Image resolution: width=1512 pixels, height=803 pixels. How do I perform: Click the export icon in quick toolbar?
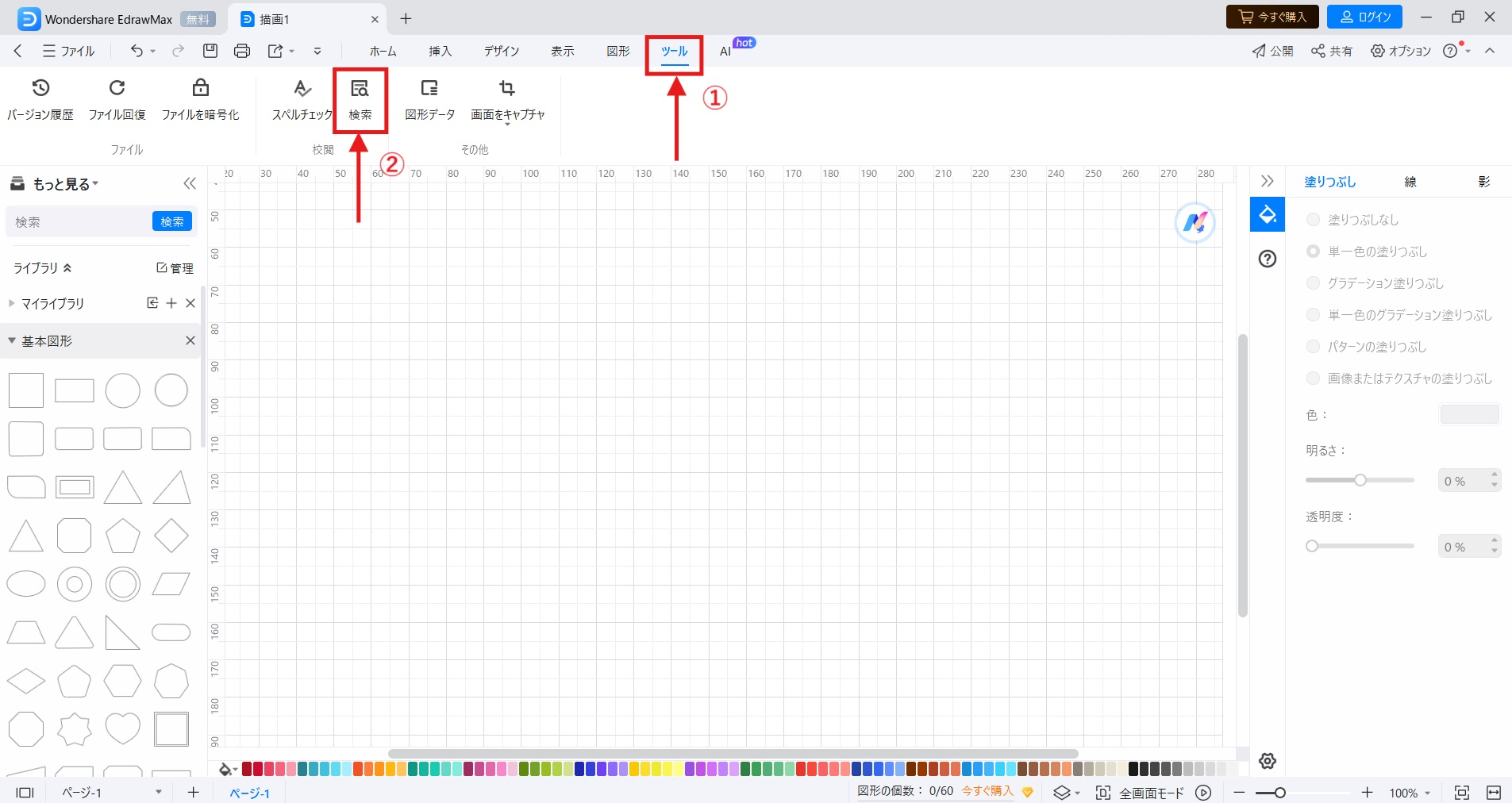pos(275,51)
